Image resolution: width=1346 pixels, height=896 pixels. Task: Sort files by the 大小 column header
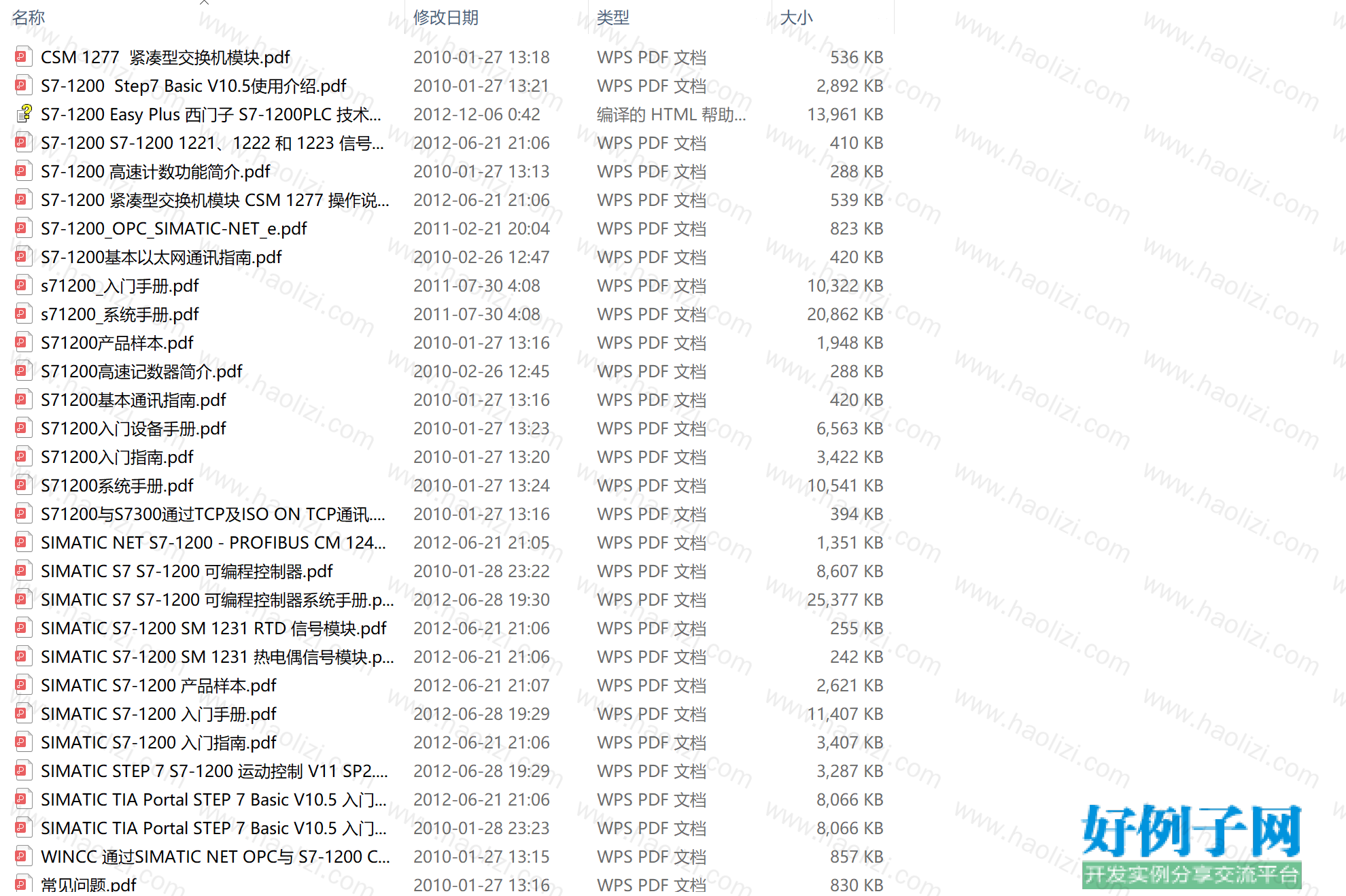click(797, 17)
